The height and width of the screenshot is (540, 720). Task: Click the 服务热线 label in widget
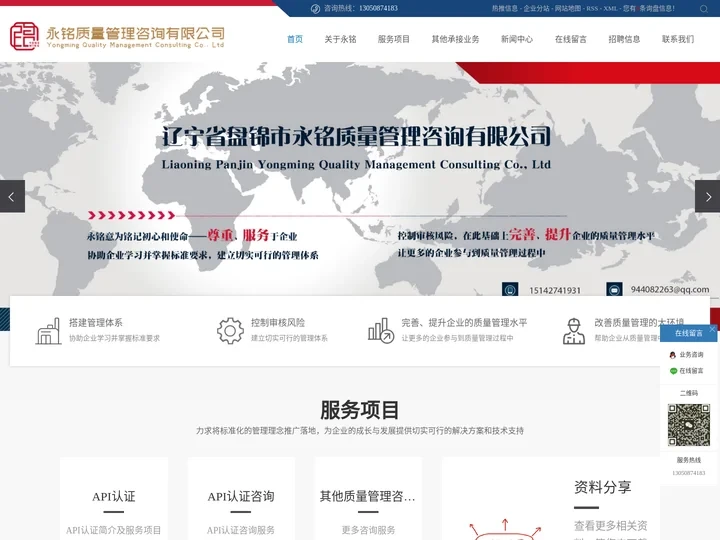click(688, 460)
